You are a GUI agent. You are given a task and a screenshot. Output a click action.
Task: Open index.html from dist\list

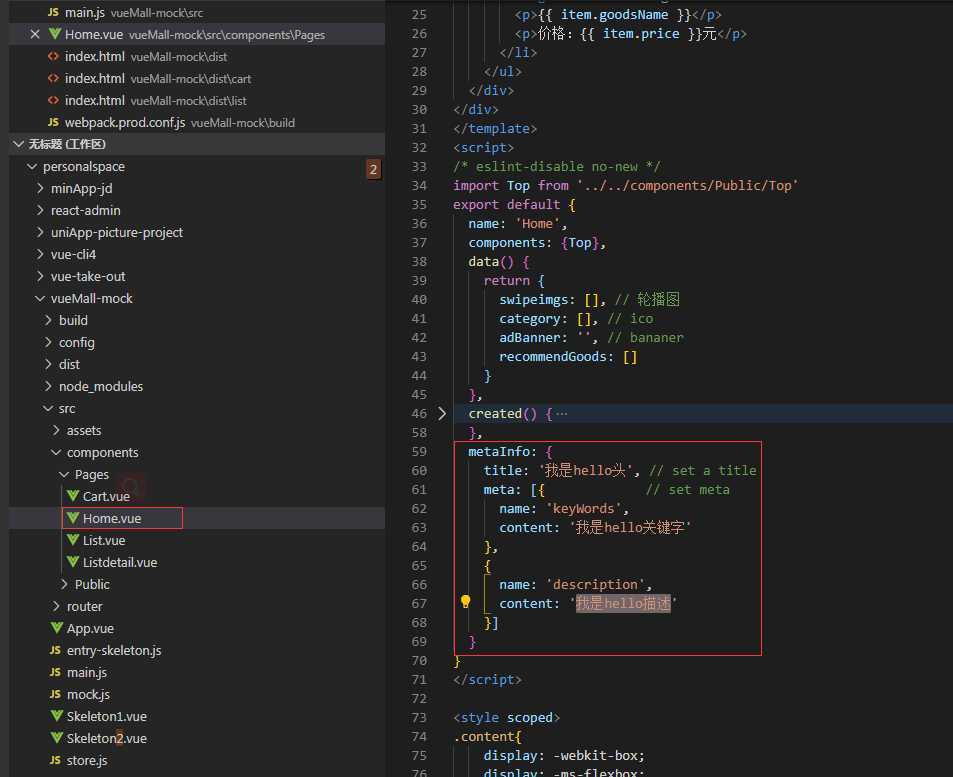click(198, 100)
